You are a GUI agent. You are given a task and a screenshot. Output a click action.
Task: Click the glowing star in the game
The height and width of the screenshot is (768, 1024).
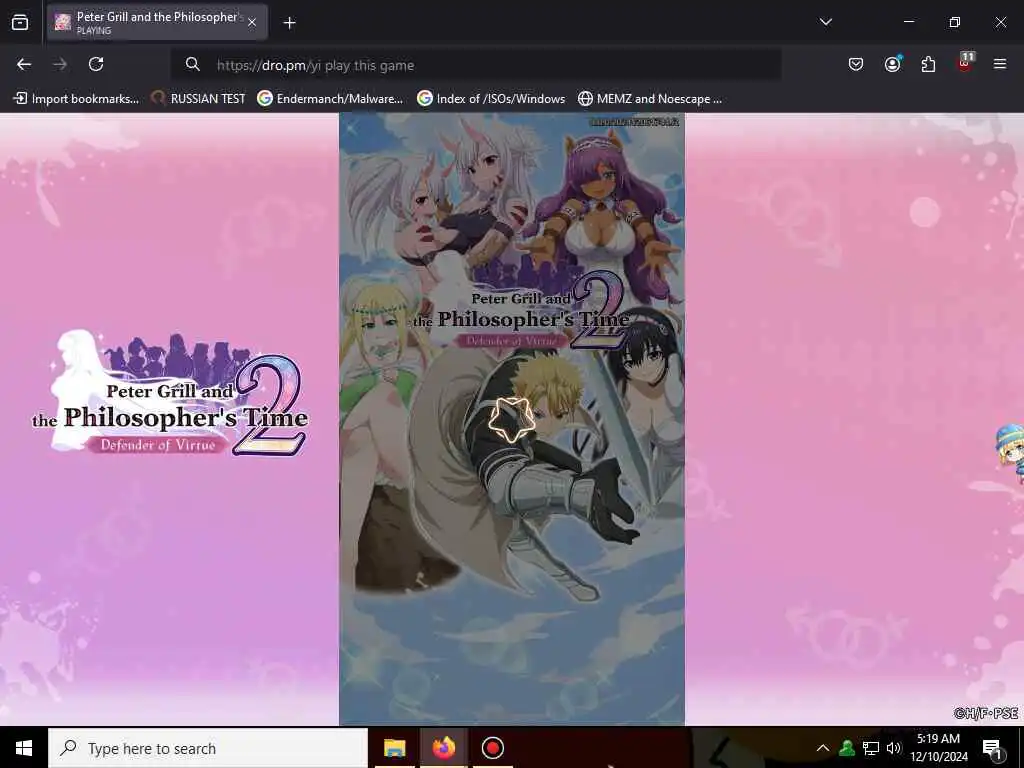[x=511, y=420]
